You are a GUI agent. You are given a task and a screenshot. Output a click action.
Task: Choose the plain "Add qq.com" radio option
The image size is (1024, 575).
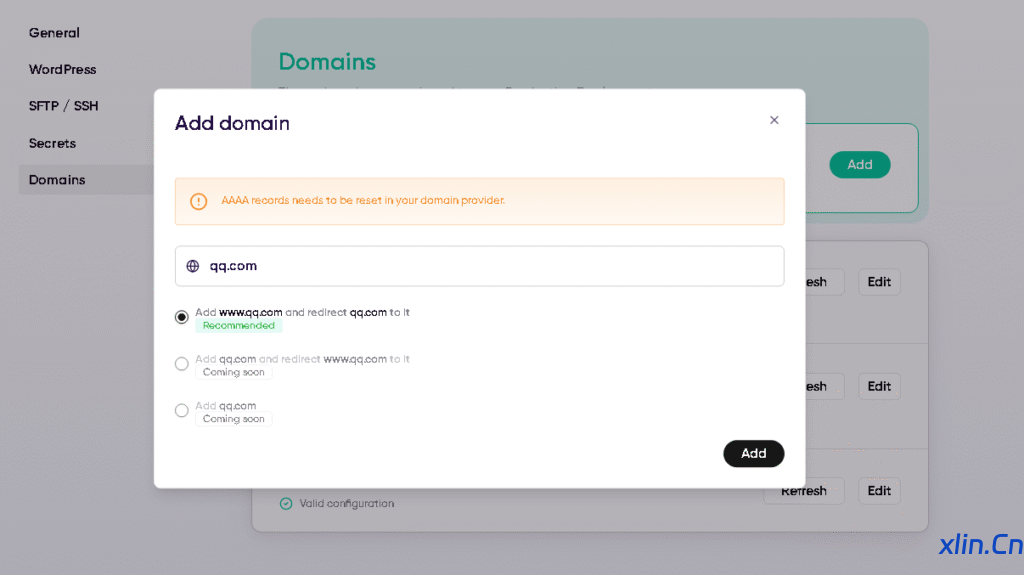pos(182,410)
